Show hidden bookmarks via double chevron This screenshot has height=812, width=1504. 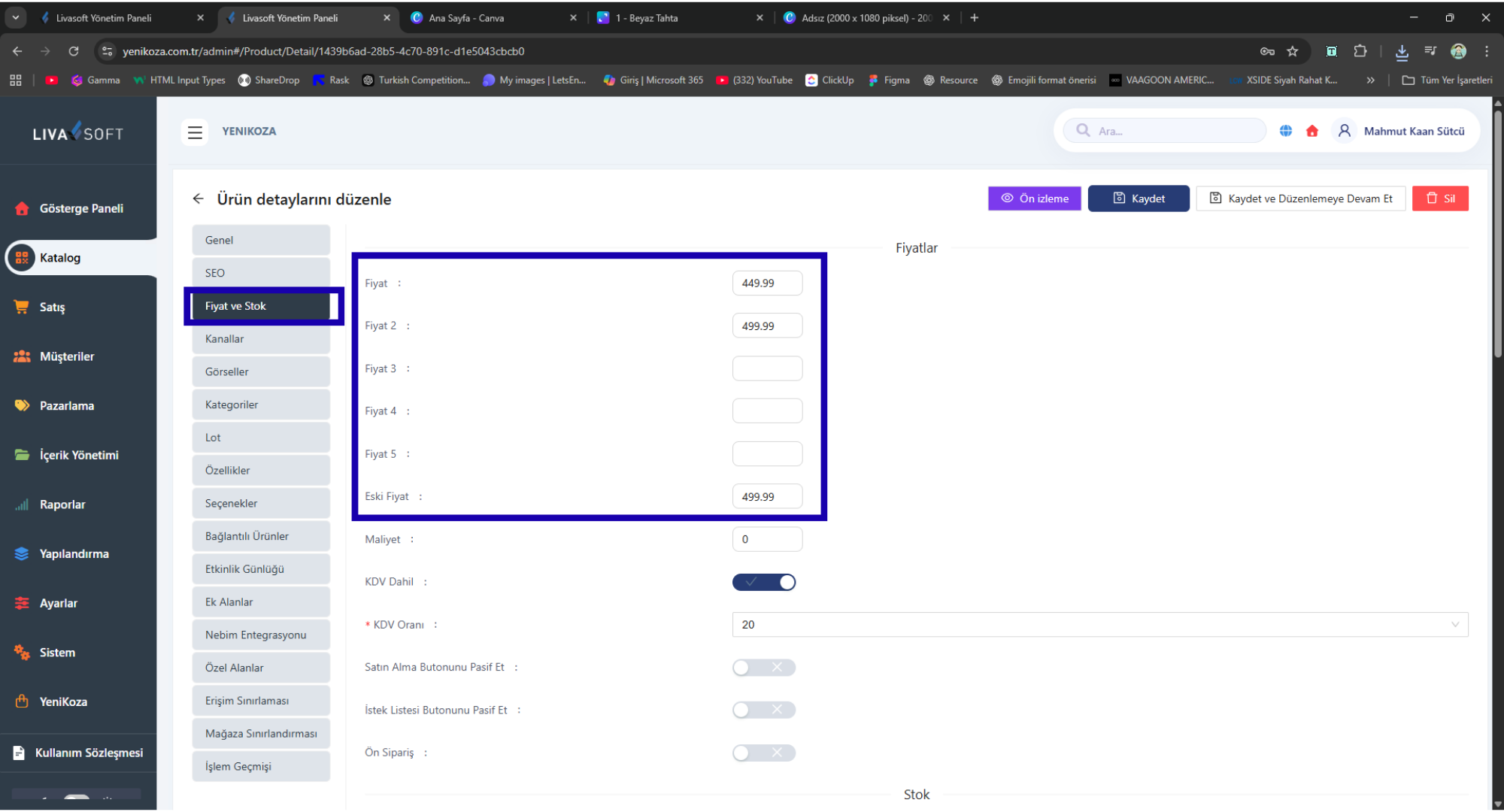pyautogui.click(x=1370, y=80)
